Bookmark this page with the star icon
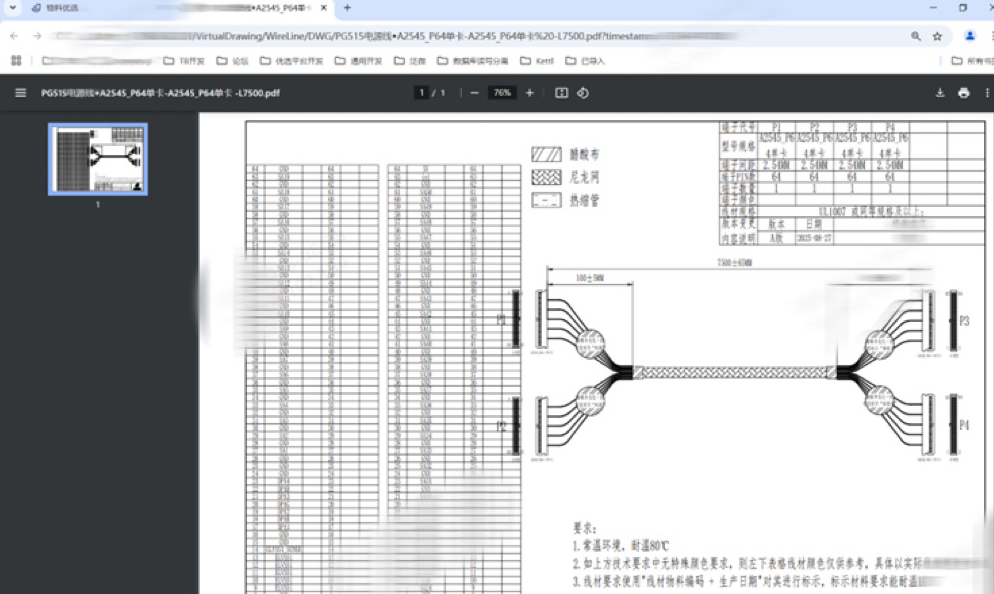Image resolution: width=994 pixels, height=594 pixels. point(937,36)
